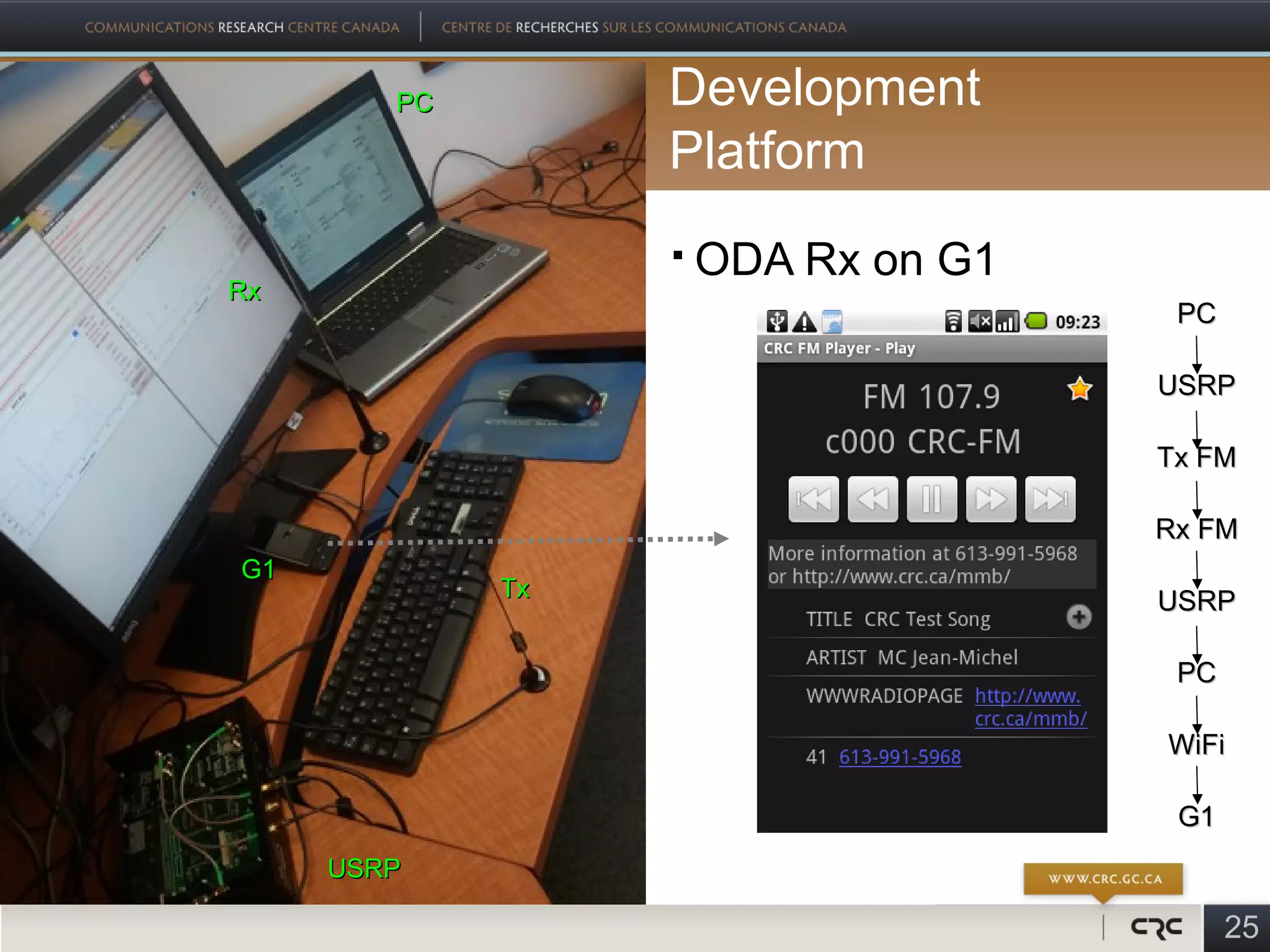The height and width of the screenshot is (952, 1270).
Task: Click the 'FM 107.9' frequency text
Action: tap(931, 397)
